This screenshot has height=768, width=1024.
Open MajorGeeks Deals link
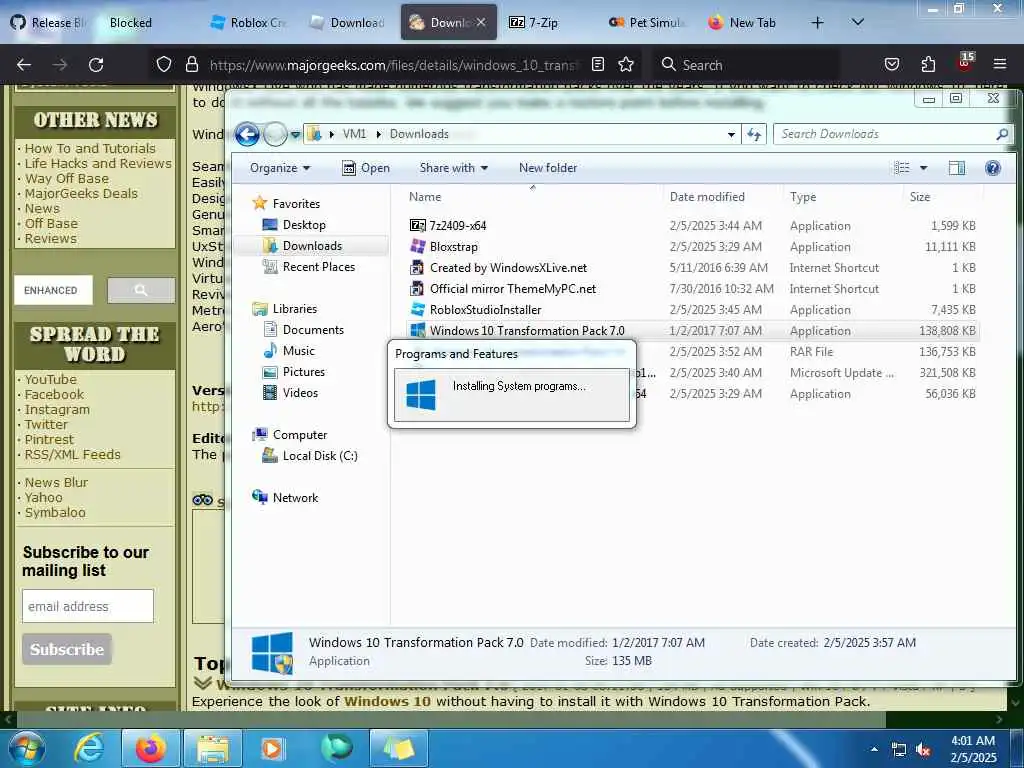[x=81, y=194]
